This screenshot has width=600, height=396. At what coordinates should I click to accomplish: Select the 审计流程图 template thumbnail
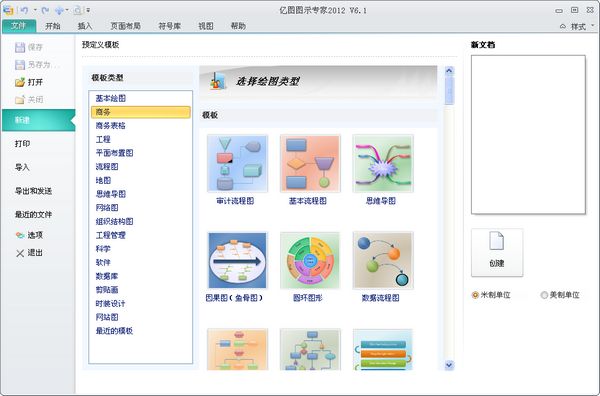point(237,163)
